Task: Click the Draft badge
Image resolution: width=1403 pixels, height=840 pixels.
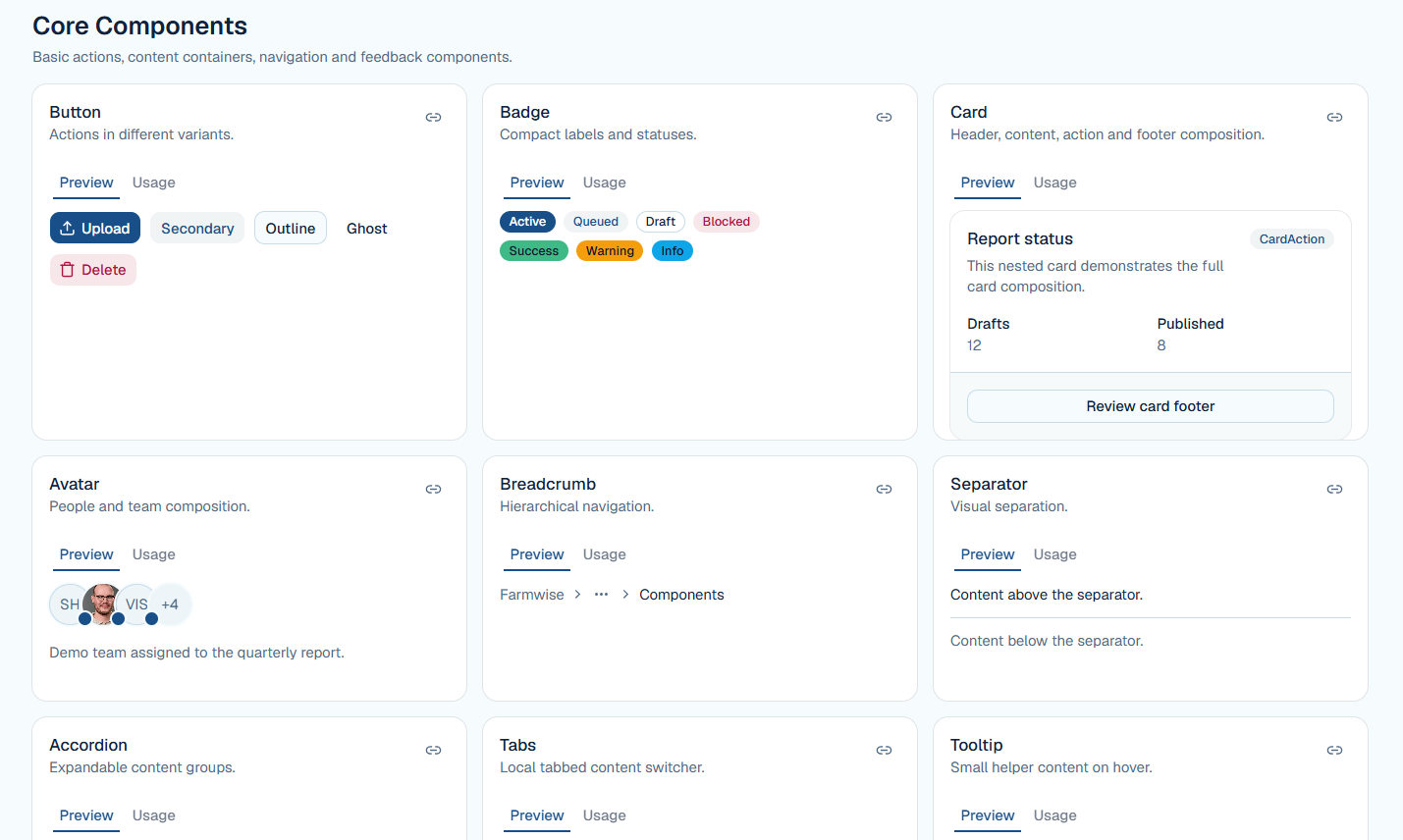Action: [x=661, y=222]
